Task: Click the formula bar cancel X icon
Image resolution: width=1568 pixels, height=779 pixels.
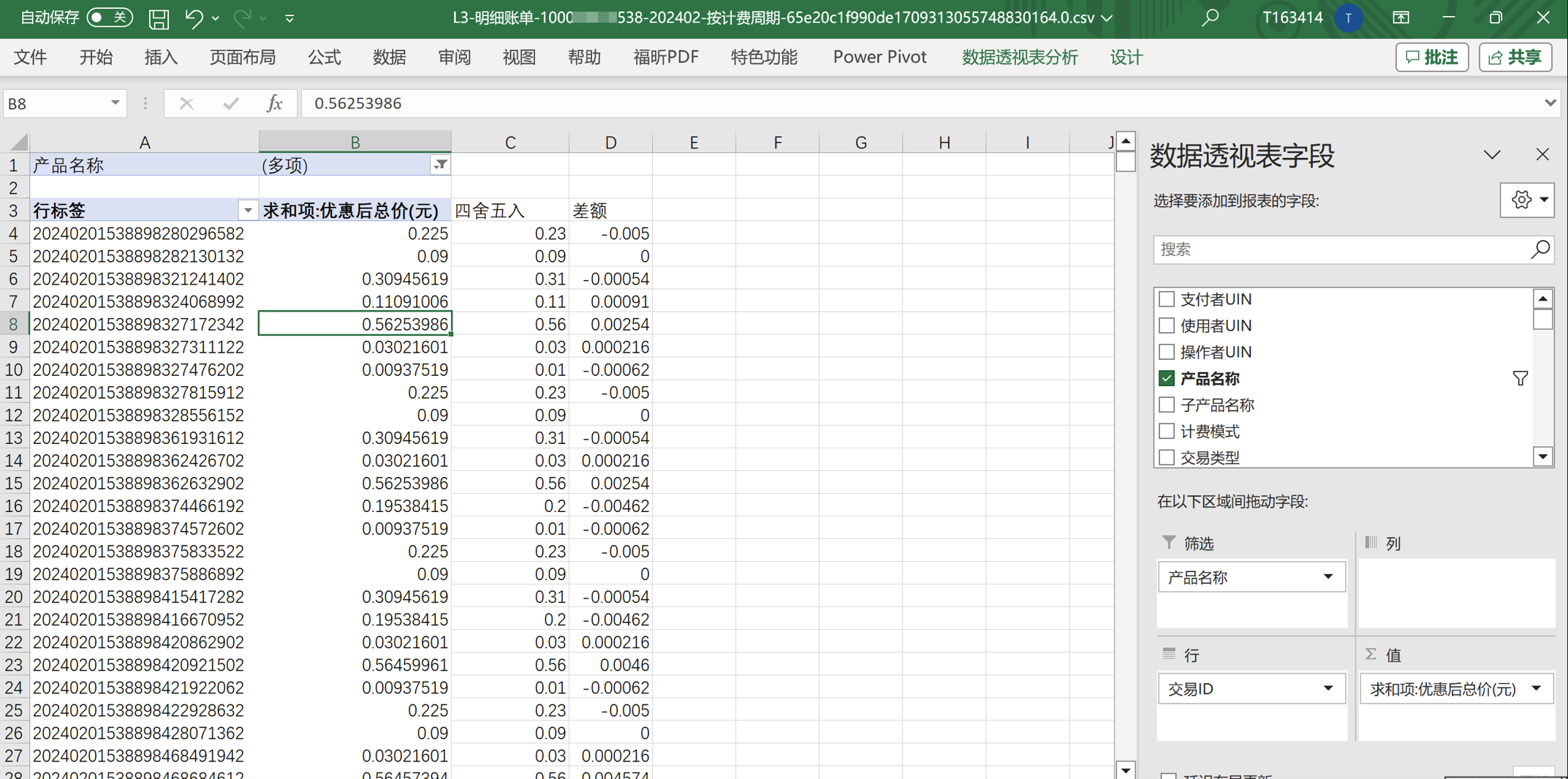Action: point(186,104)
